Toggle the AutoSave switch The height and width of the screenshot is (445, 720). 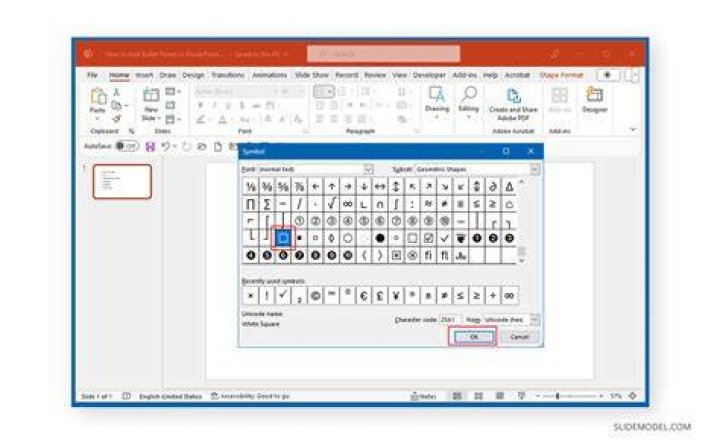coord(127,146)
